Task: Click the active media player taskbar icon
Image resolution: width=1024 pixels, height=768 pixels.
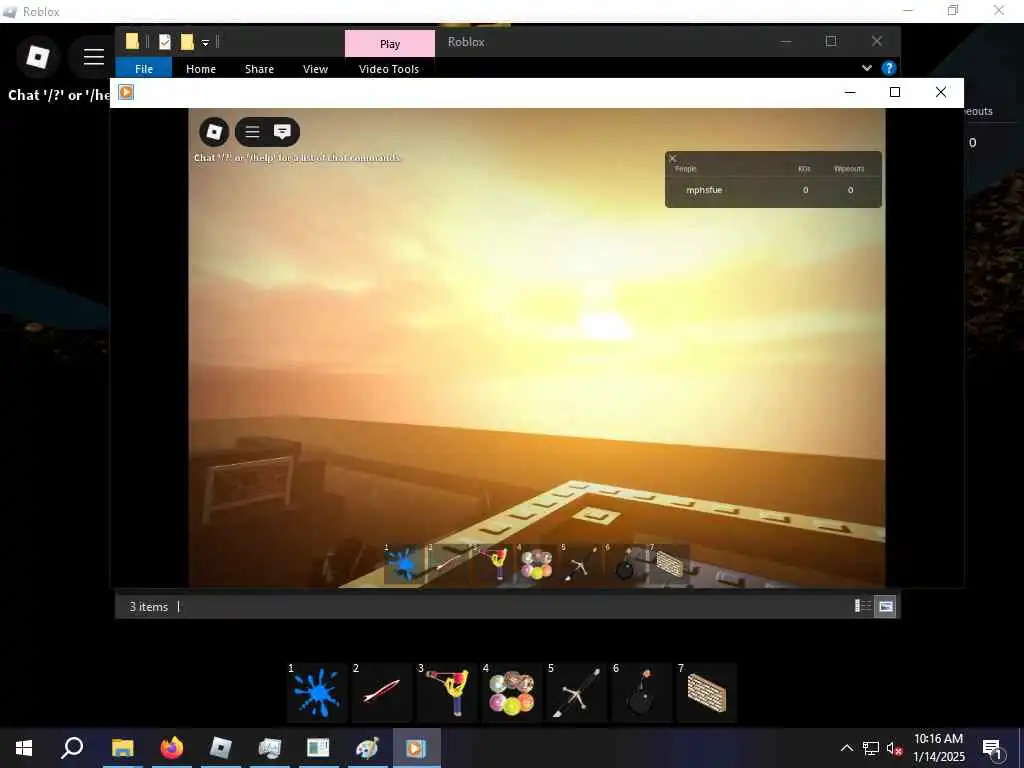Action: pyautogui.click(x=416, y=748)
